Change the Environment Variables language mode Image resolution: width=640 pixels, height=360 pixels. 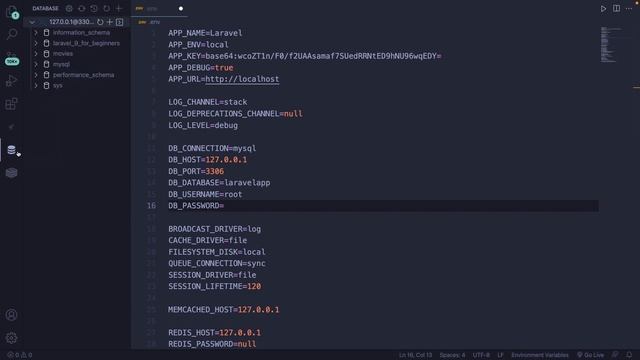tap(540, 355)
